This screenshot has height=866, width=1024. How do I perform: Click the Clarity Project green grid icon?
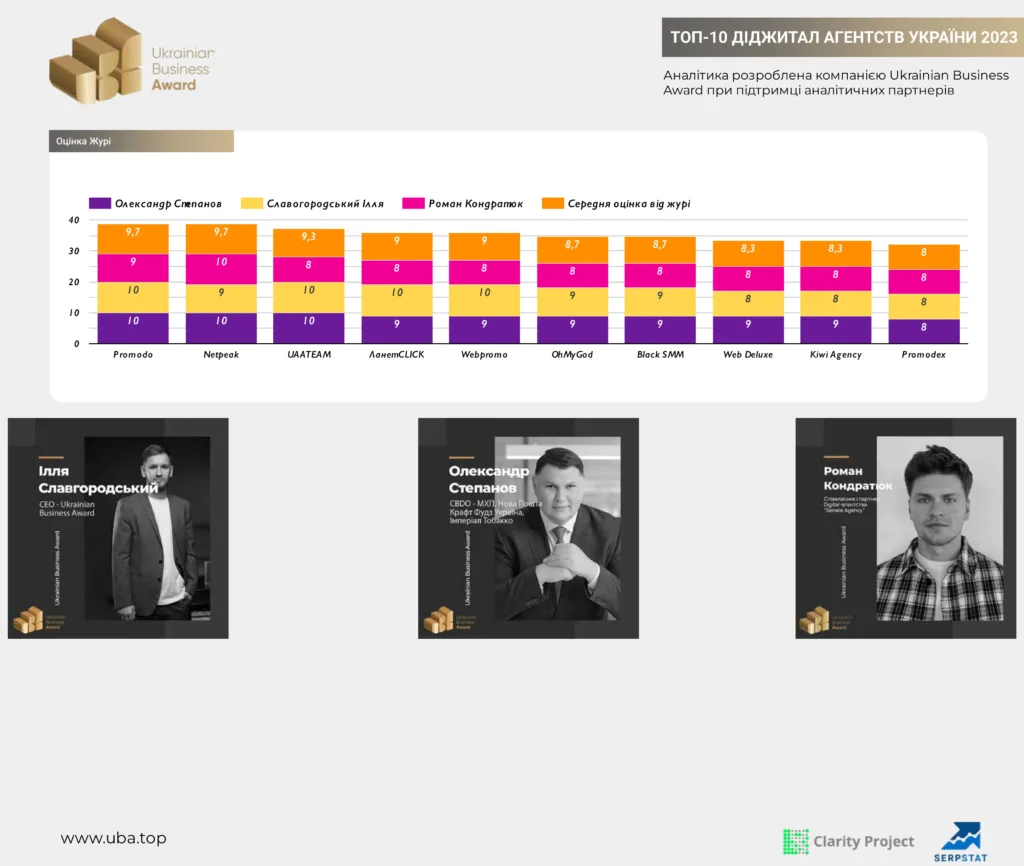(795, 841)
